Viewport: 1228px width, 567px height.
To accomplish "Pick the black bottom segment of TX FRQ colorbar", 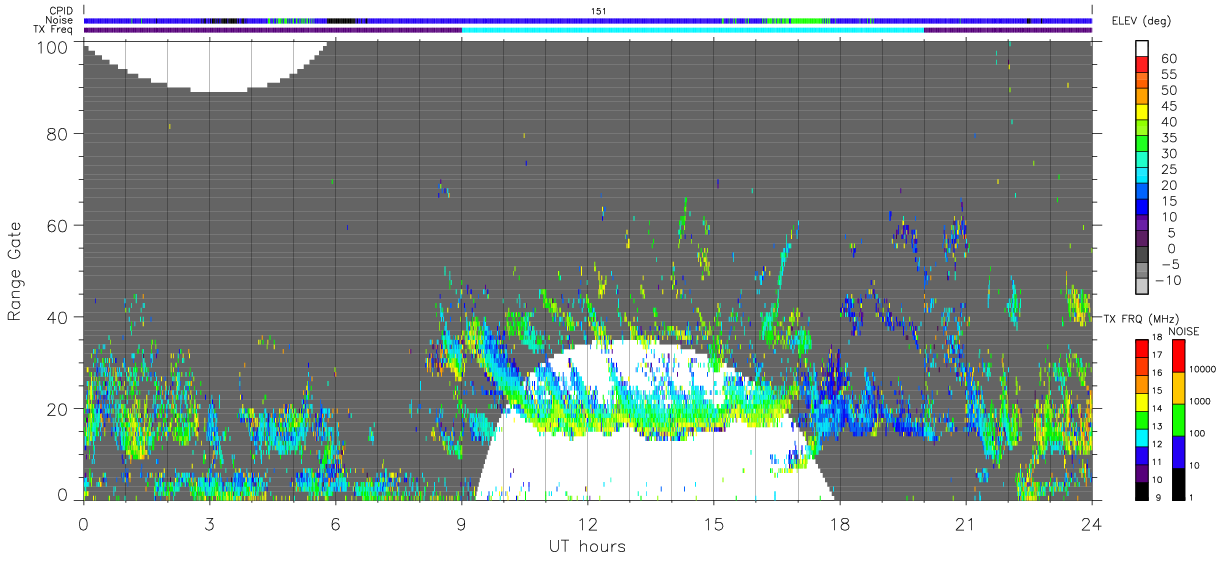I will coord(1142,491).
